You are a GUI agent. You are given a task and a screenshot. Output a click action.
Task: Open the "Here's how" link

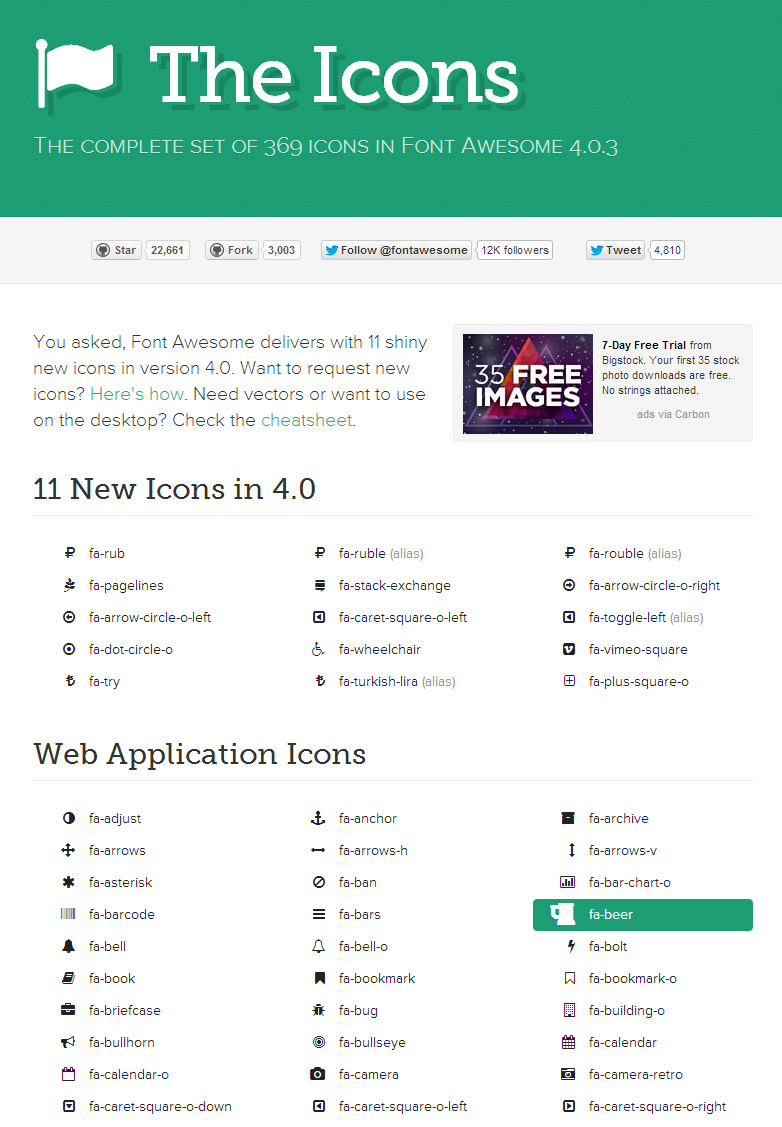[x=137, y=394]
